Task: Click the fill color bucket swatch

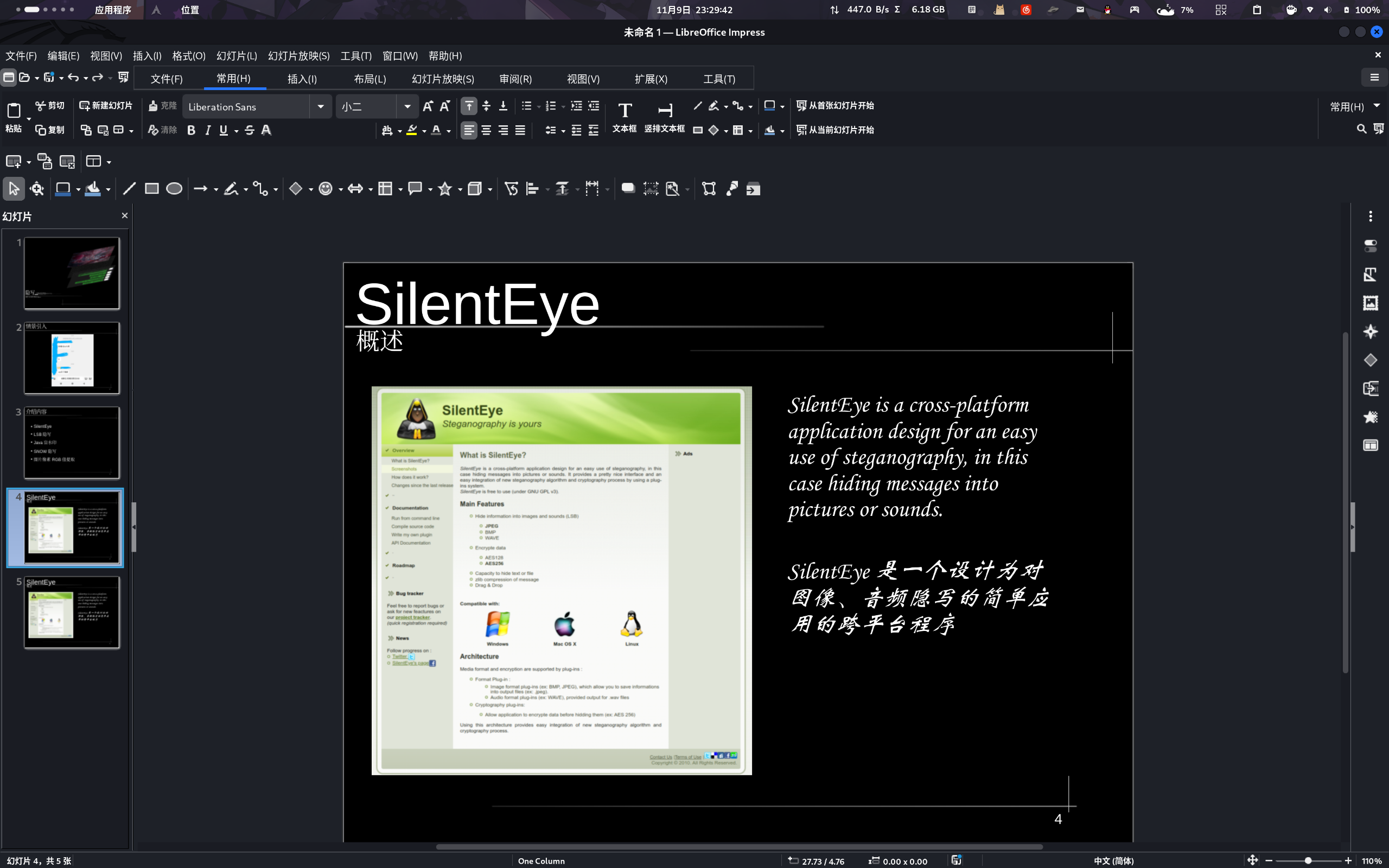Action: (x=92, y=189)
